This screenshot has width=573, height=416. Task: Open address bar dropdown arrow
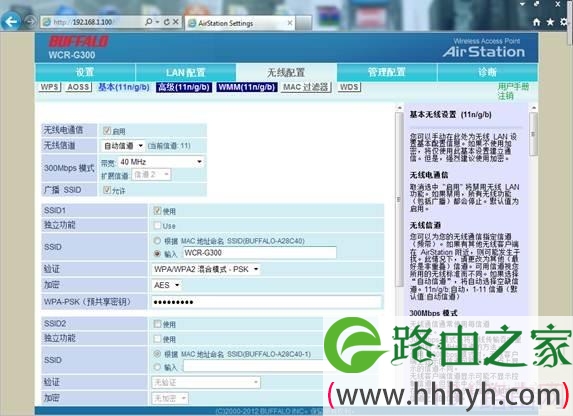[x=158, y=22]
